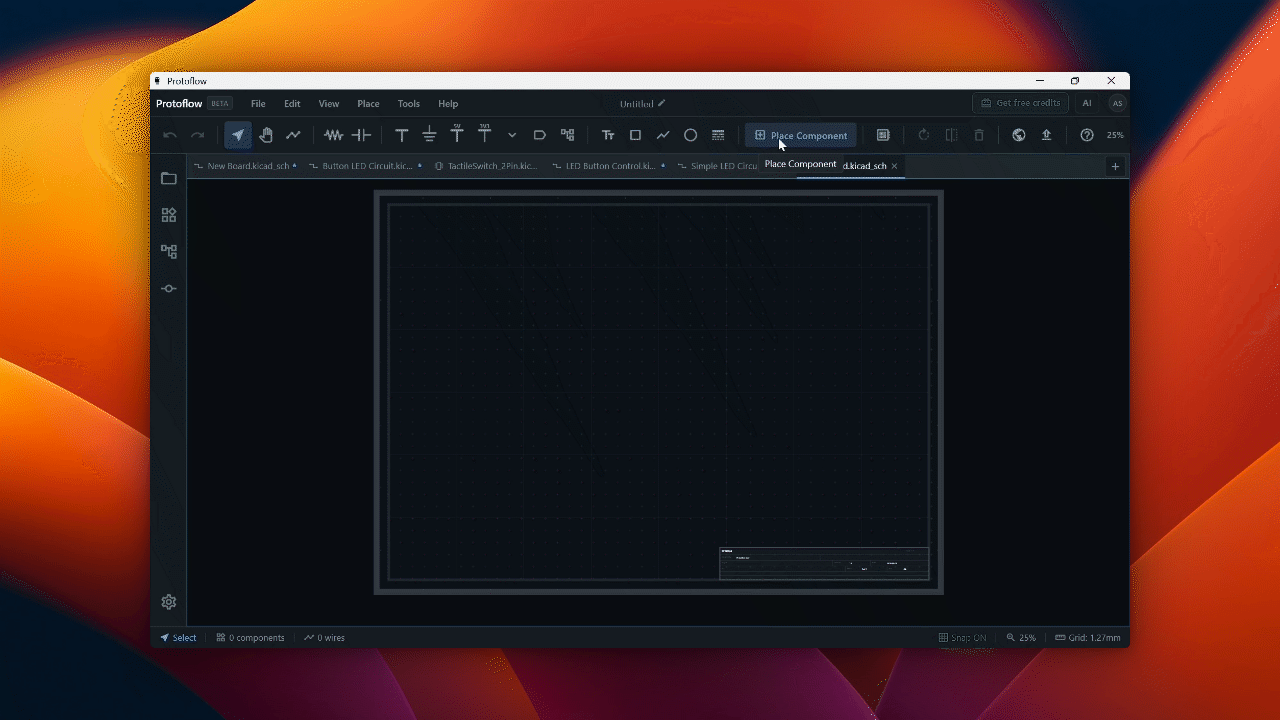Click the Protoflow logo text
The width and height of the screenshot is (1280, 720).
(x=179, y=104)
